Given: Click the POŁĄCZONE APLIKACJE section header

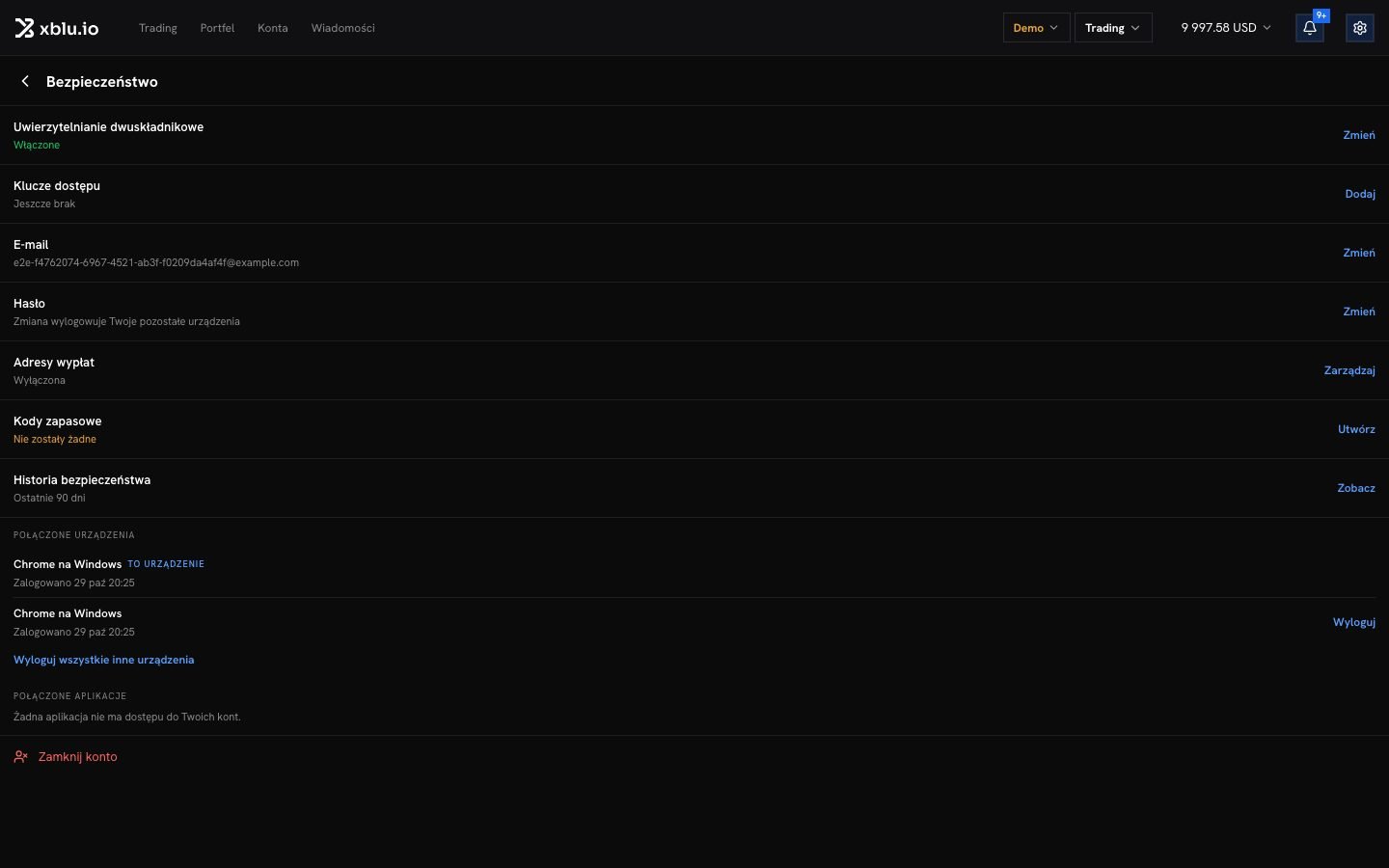Looking at the screenshot, I should pyautogui.click(x=70, y=695).
